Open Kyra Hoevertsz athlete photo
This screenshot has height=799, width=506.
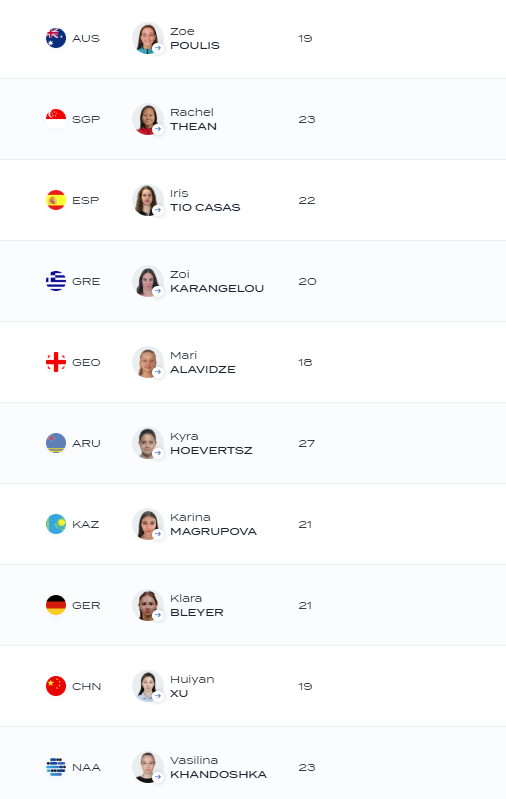pyautogui.click(x=148, y=443)
